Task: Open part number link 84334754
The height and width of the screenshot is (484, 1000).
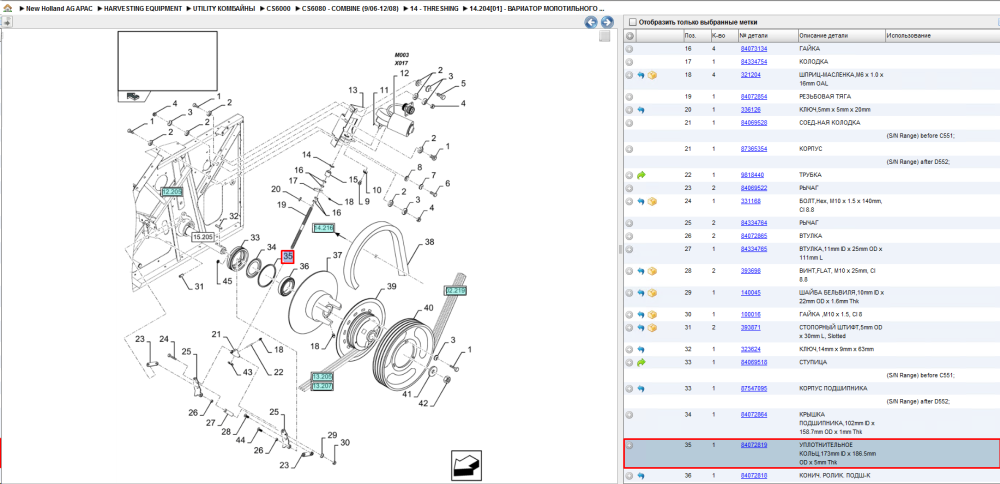Action: [x=753, y=62]
